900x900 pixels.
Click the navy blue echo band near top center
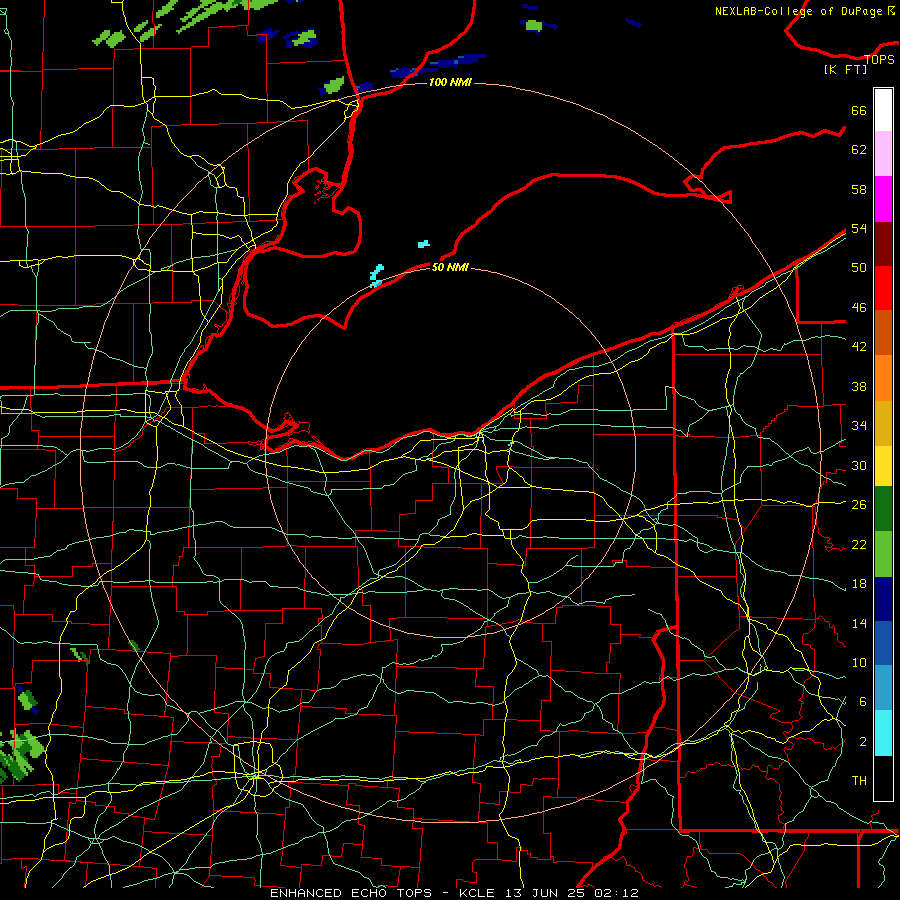pos(437,65)
